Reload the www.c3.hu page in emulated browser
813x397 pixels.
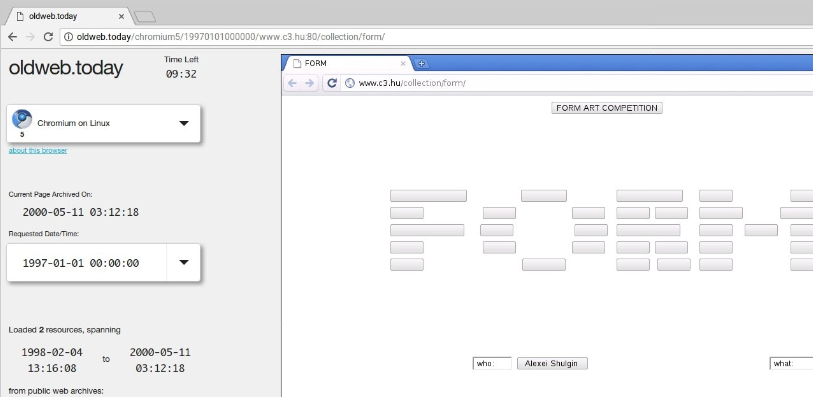(332, 83)
